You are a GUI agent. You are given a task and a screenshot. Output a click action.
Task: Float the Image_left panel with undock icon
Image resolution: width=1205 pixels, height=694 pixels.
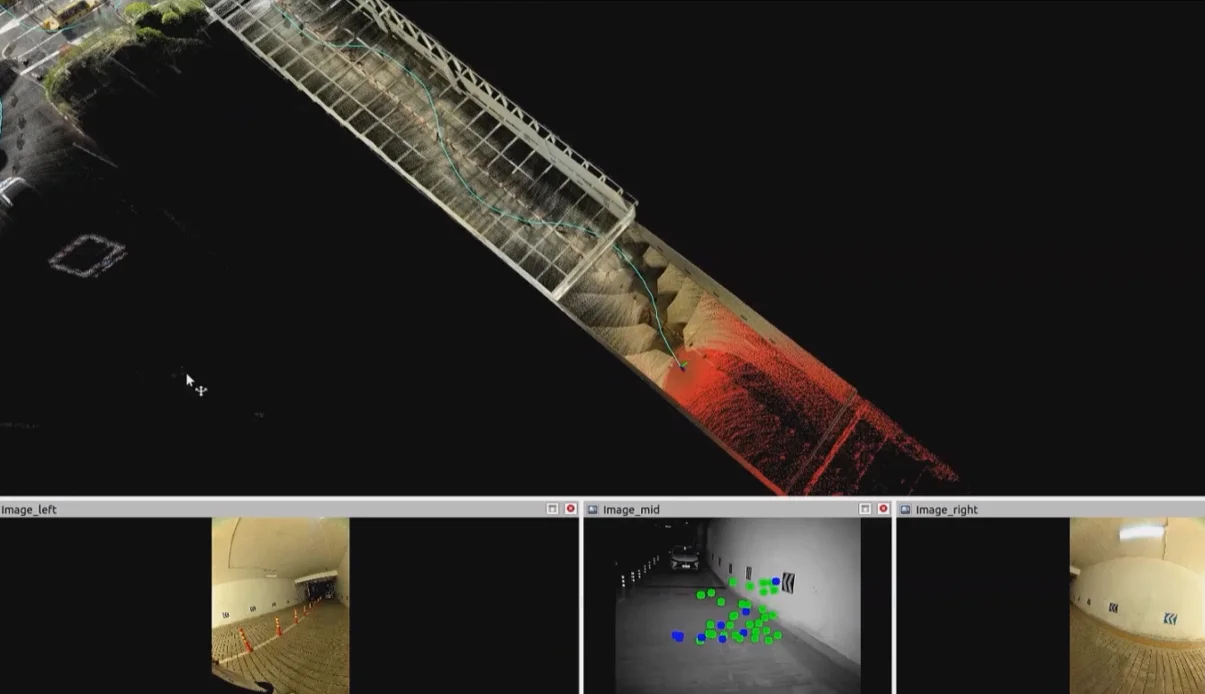(552, 509)
